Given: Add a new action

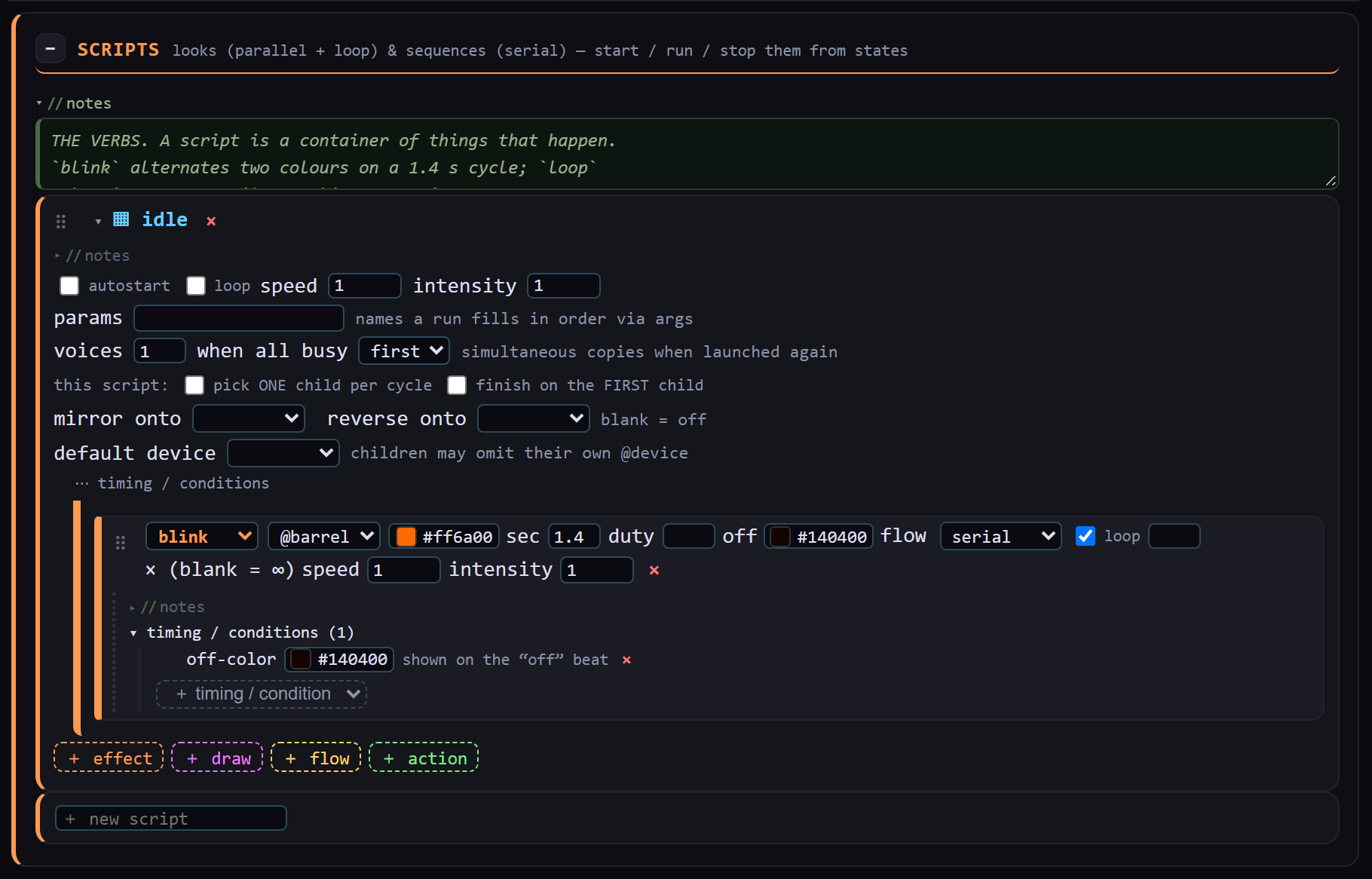Looking at the screenshot, I should 424,758.
